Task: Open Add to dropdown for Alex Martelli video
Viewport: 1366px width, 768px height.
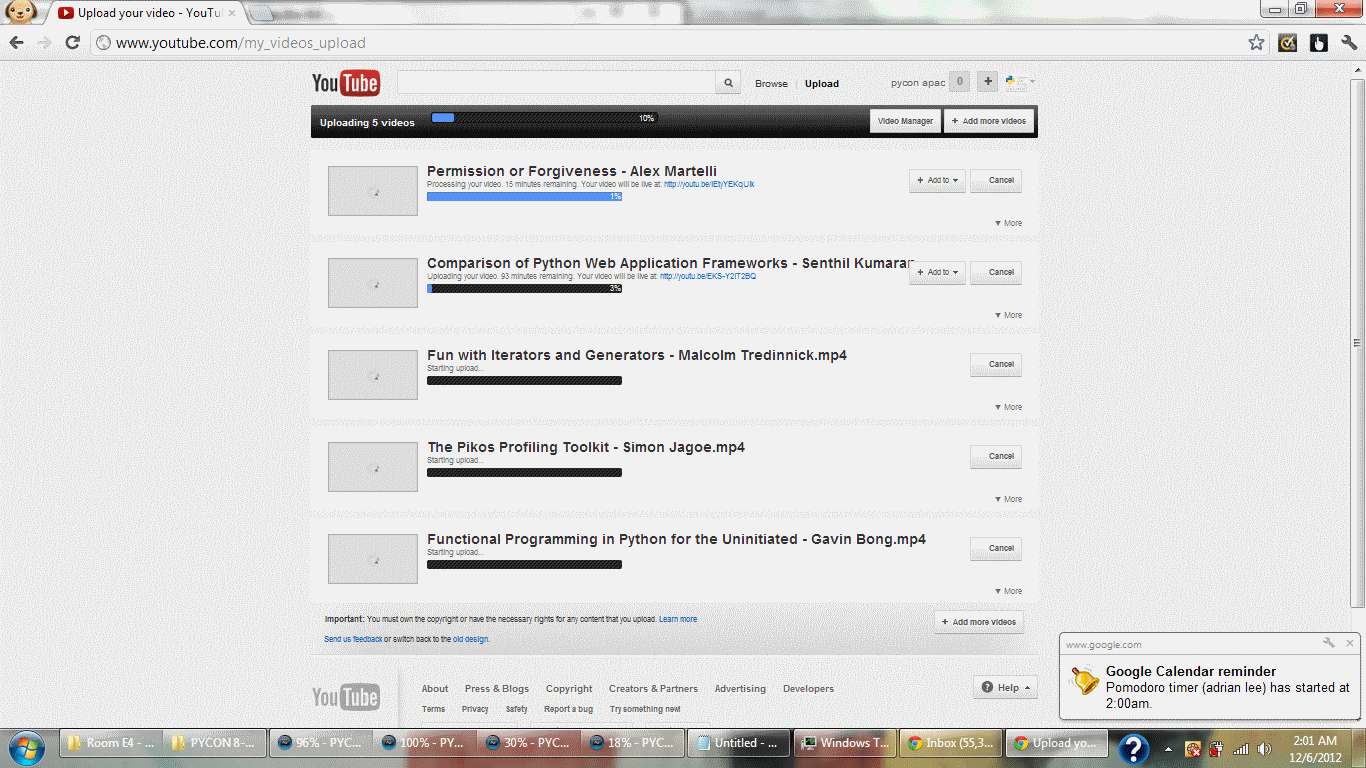Action: (937, 180)
